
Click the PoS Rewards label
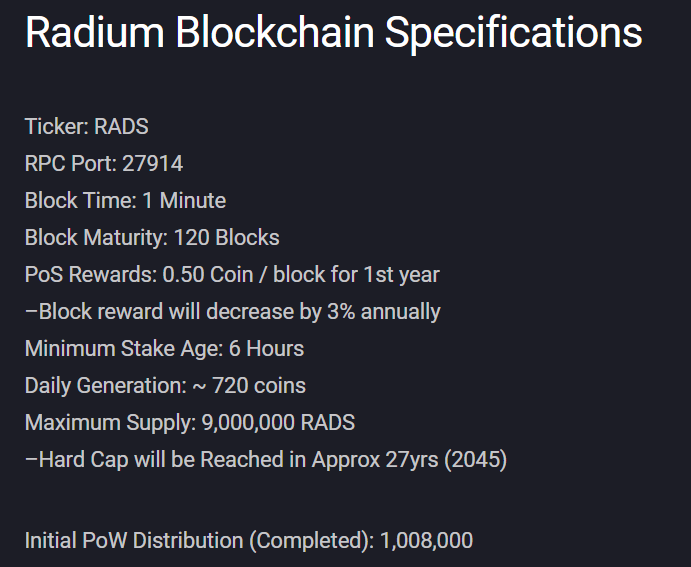click(x=91, y=275)
